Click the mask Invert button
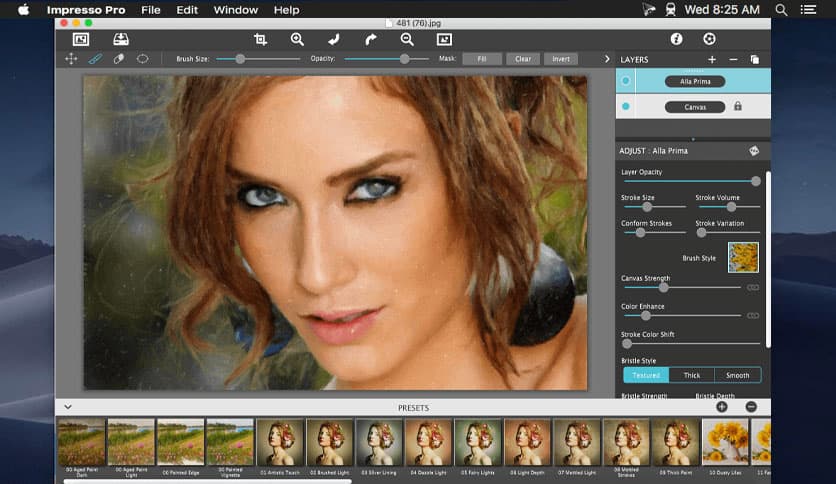This screenshot has height=484, width=836. (x=561, y=59)
